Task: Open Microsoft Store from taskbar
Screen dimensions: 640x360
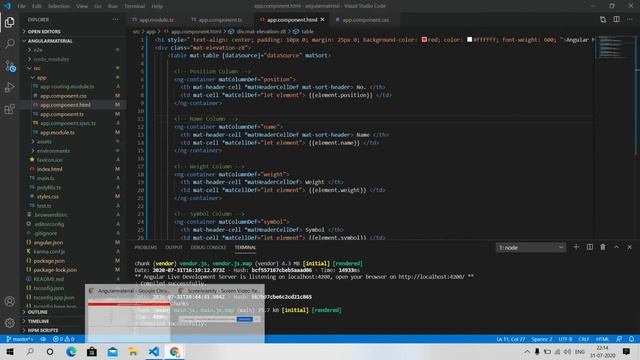Action: (92, 352)
